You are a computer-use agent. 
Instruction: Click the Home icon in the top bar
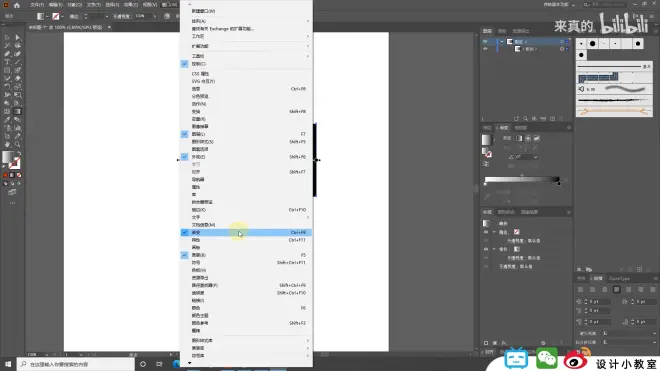click(x=17, y=5)
